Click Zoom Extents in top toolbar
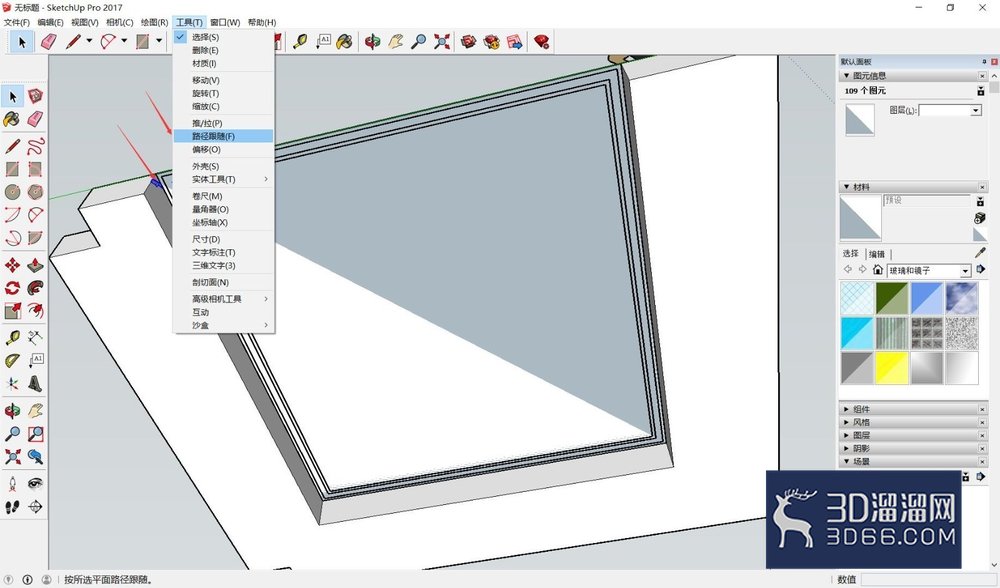The image size is (1000, 588). 441,41
